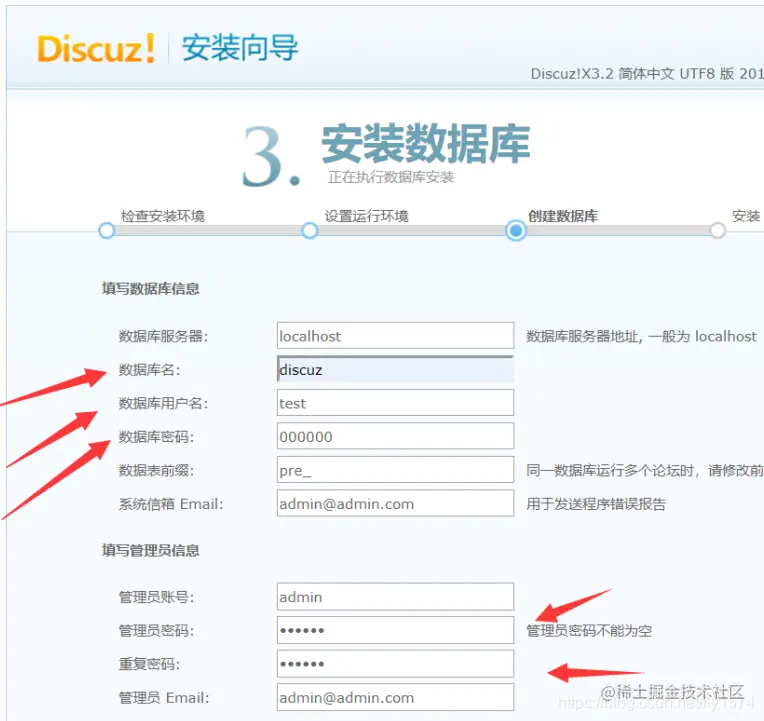The width and height of the screenshot is (764, 721).
Task: Focus the 数据库服务器 localhost field
Action: [395, 335]
